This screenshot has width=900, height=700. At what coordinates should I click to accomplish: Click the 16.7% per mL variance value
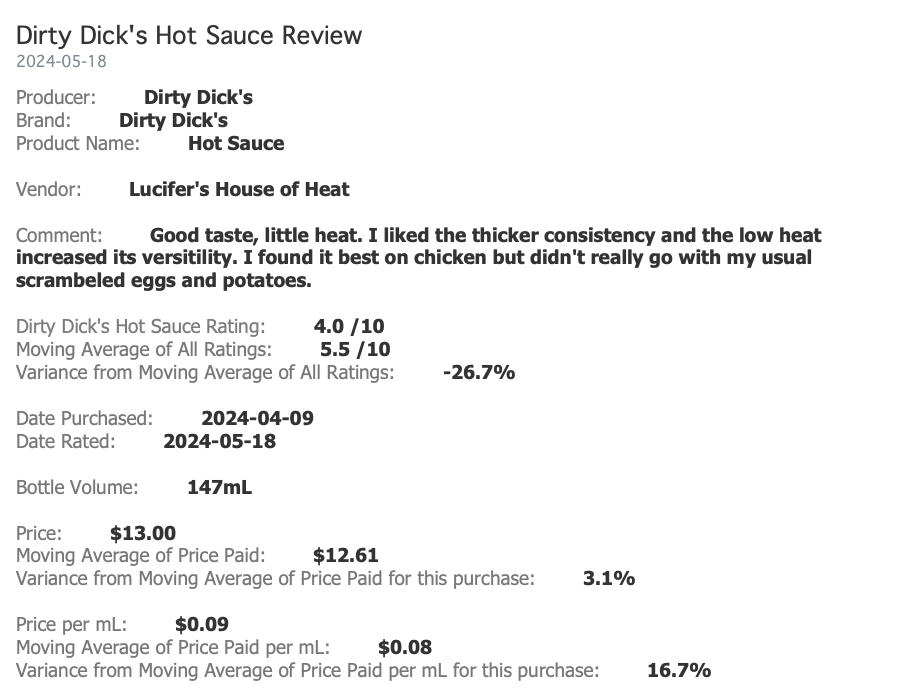(679, 670)
